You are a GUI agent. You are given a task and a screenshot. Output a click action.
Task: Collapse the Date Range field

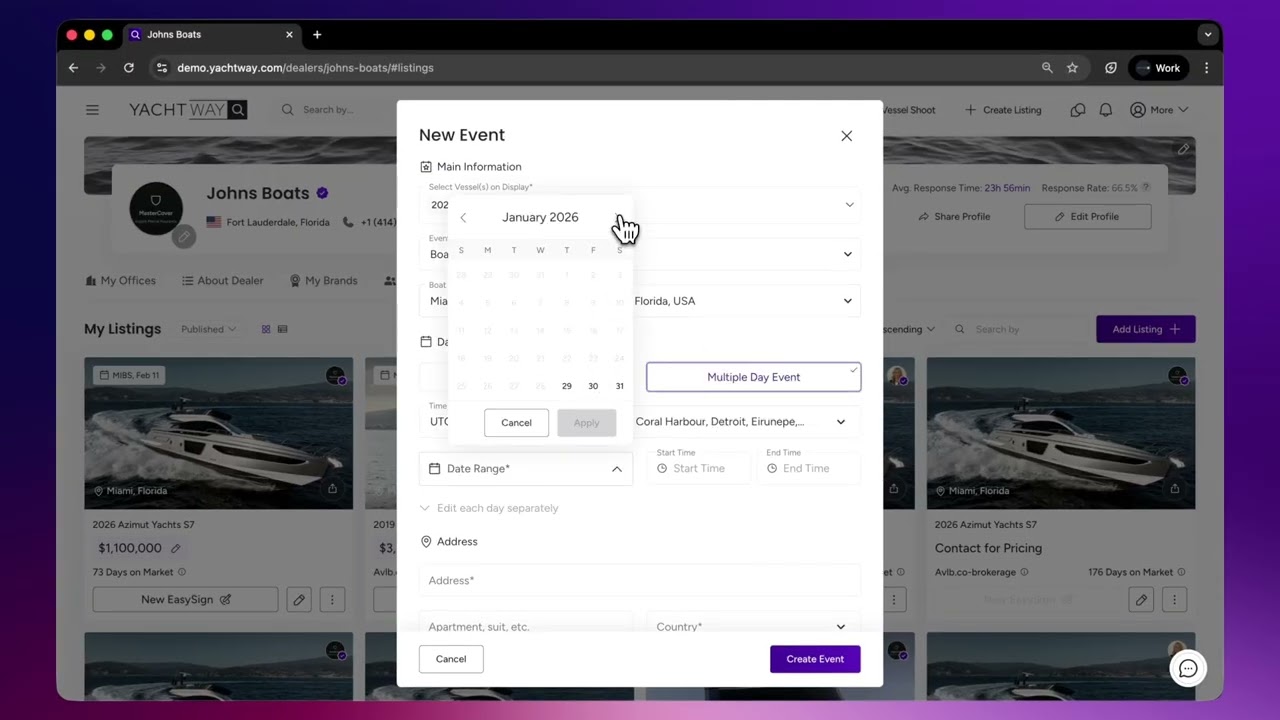click(616, 468)
